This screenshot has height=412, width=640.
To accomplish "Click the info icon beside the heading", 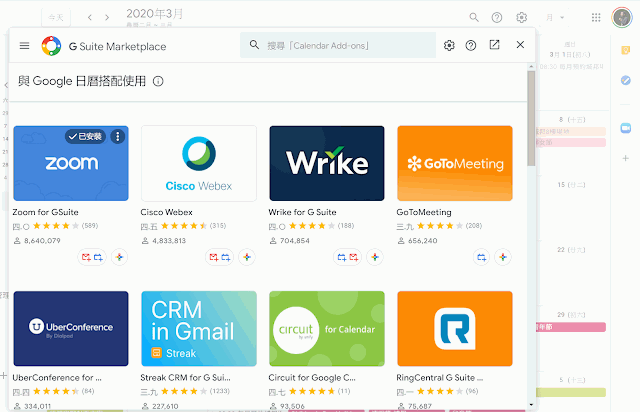I will click(158, 81).
